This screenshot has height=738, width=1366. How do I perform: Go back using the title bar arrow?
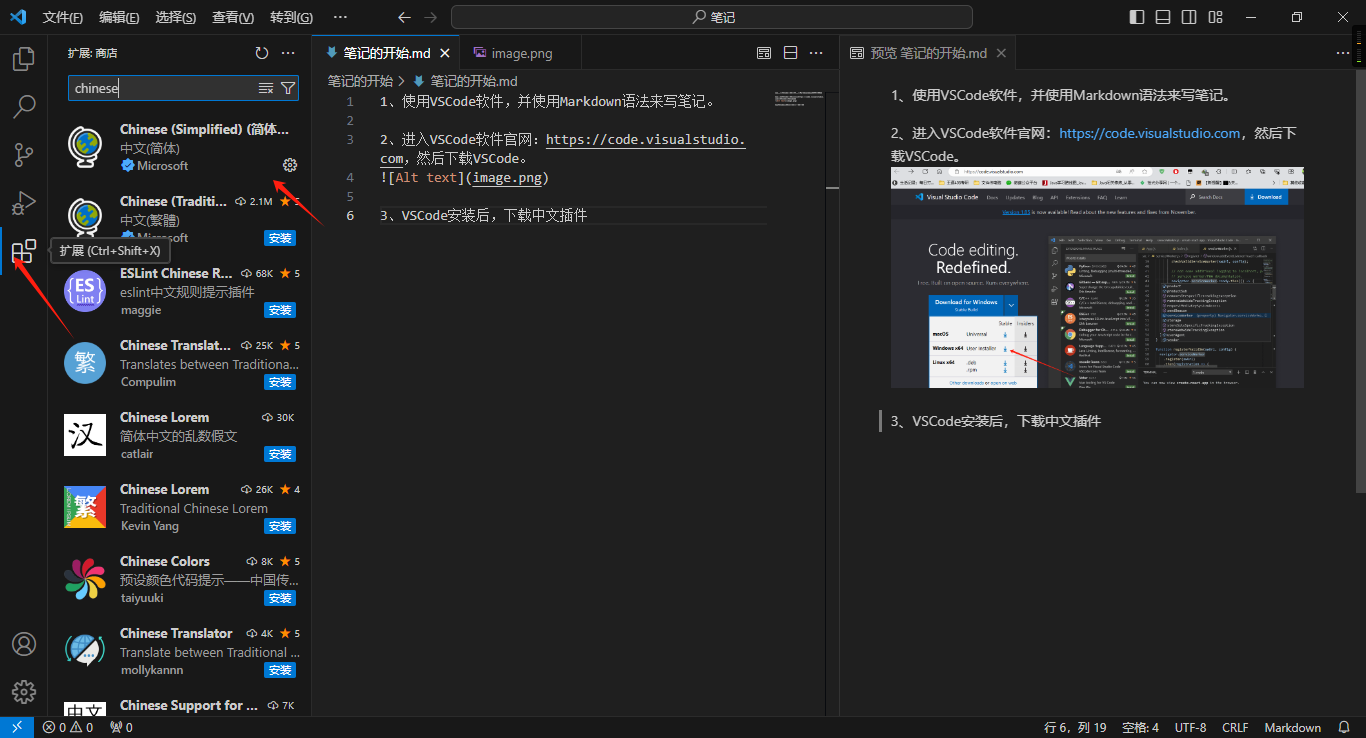(404, 17)
